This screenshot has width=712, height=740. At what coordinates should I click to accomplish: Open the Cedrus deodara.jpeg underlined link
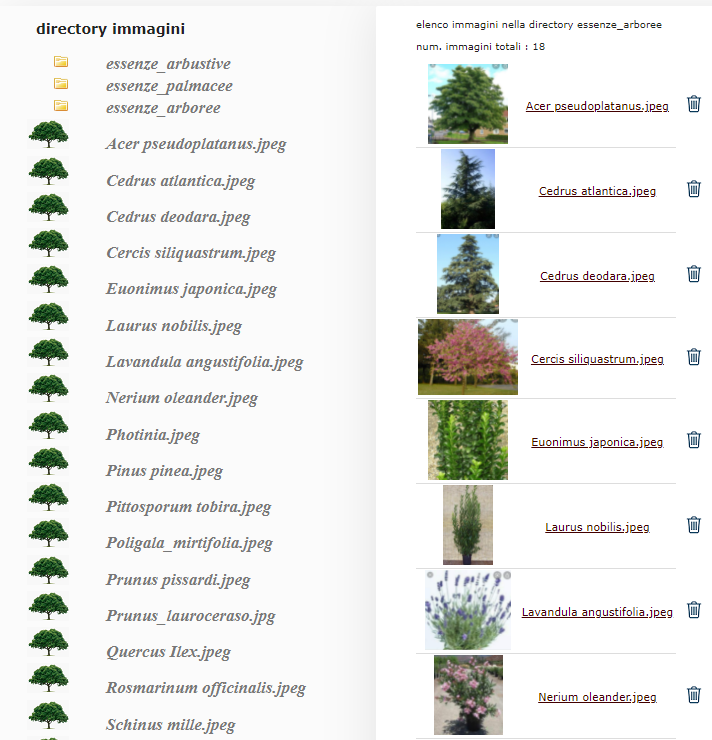(597, 276)
